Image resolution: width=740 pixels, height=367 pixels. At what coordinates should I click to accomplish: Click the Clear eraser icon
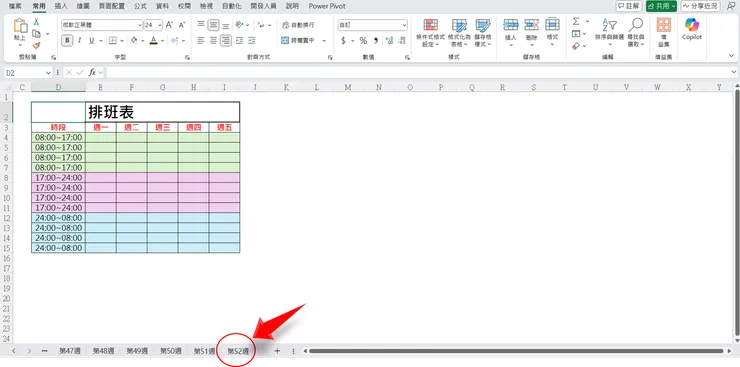(x=576, y=46)
